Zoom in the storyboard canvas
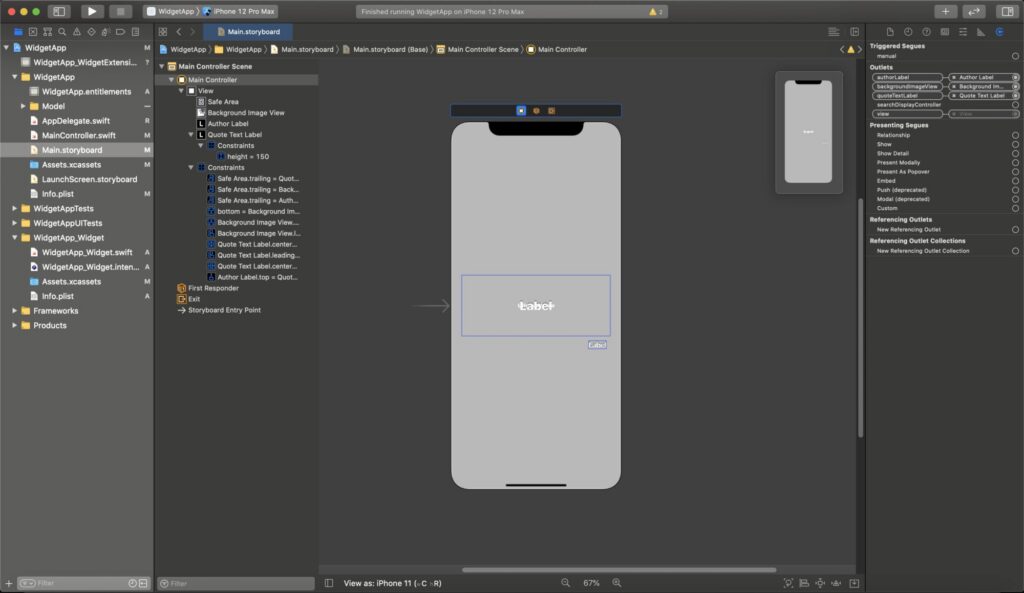Viewport: 1024px width, 593px height. point(616,583)
